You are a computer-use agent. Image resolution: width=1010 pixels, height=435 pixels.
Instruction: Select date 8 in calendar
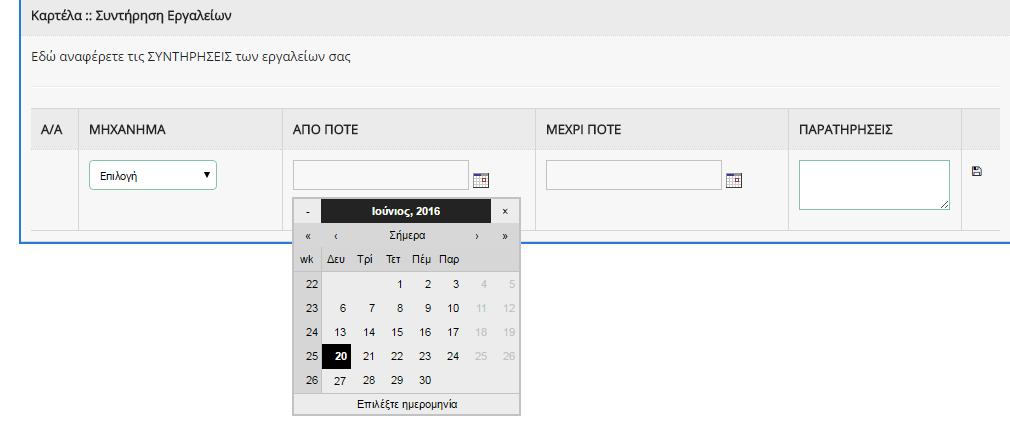[399, 309]
